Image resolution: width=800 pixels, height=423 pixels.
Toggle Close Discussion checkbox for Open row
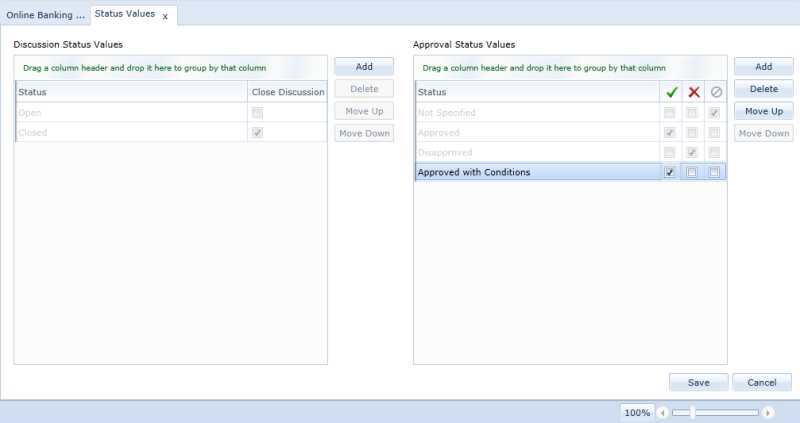tap(258, 112)
